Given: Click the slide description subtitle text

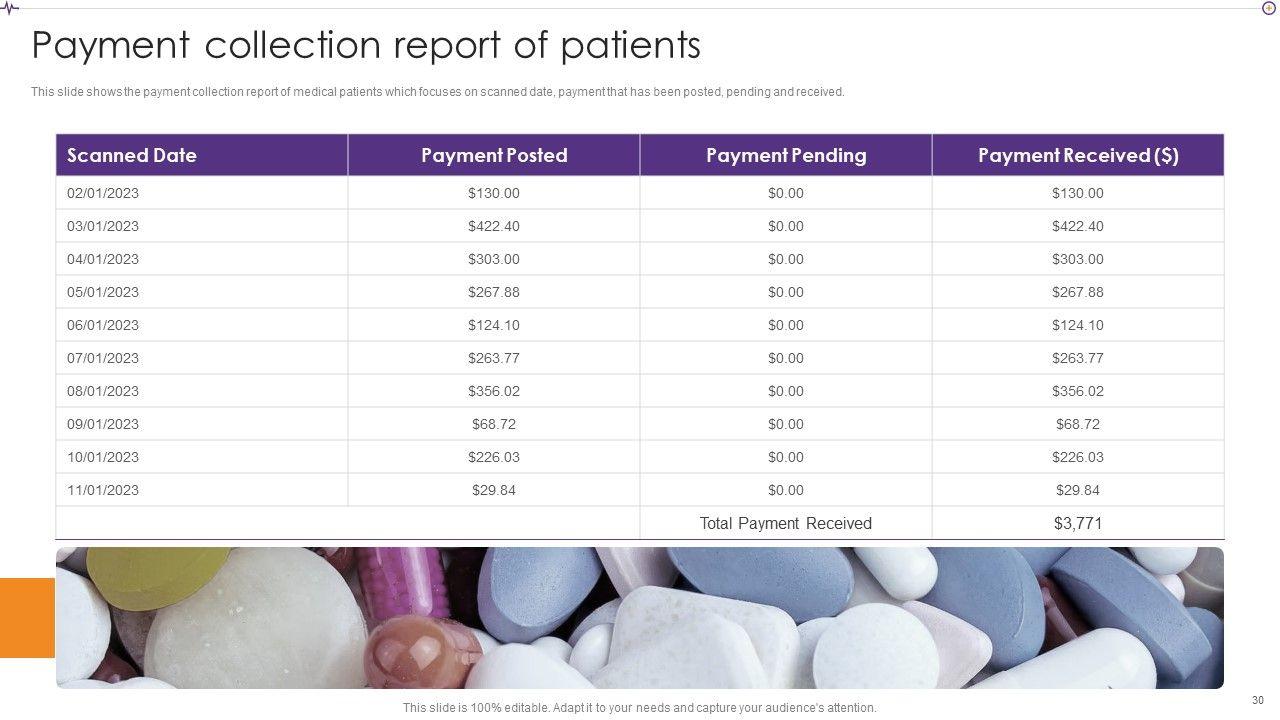Looking at the screenshot, I should [438, 92].
